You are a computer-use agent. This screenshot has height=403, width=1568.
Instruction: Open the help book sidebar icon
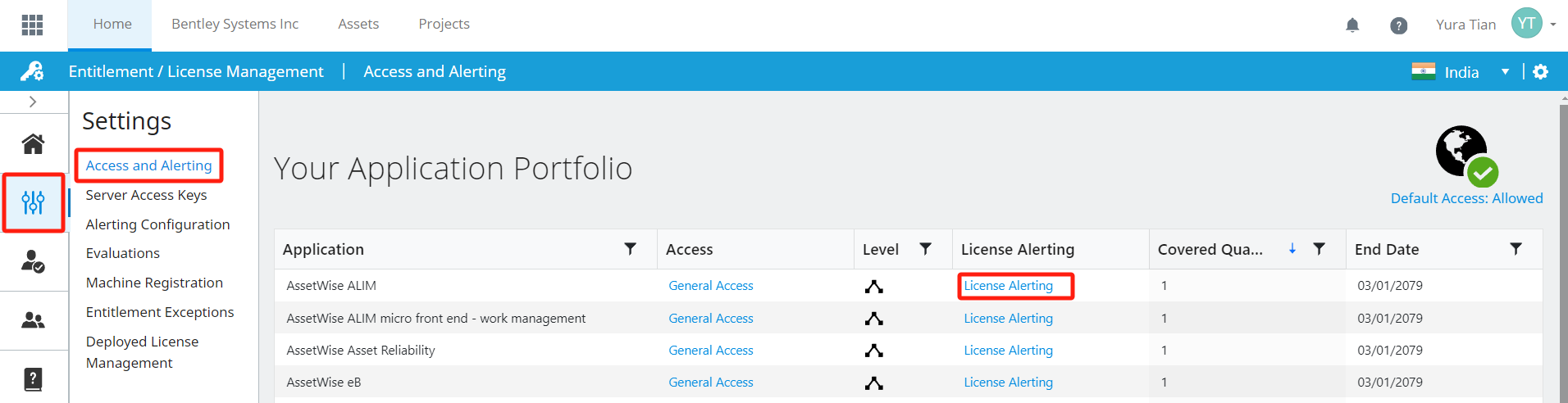pyautogui.click(x=33, y=379)
